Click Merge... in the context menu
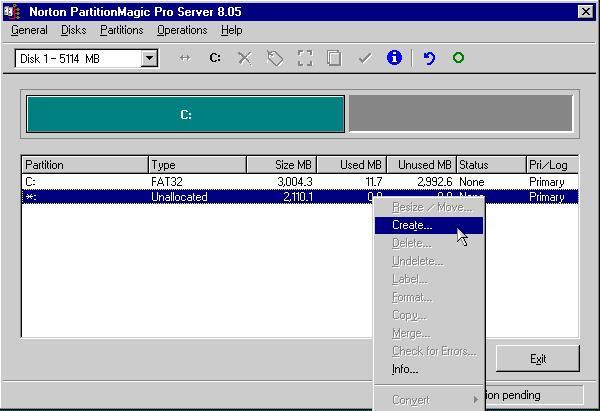Screen dimensions: 600x411 coord(429,333)
